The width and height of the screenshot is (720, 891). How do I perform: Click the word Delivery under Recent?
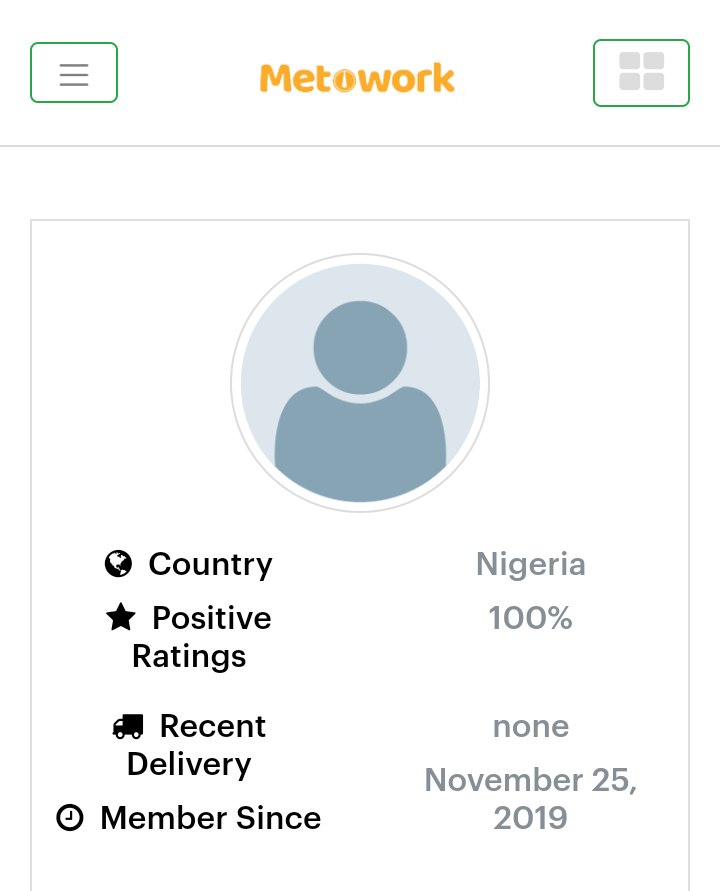click(x=189, y=764)
